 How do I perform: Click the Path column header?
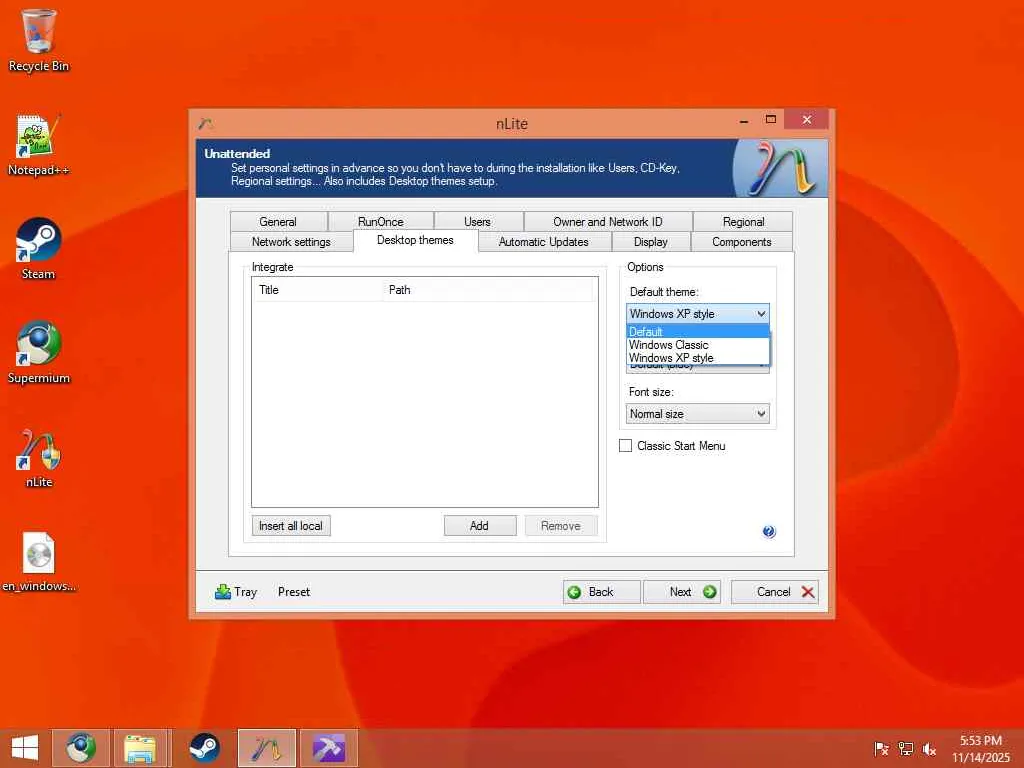point(490,289)
